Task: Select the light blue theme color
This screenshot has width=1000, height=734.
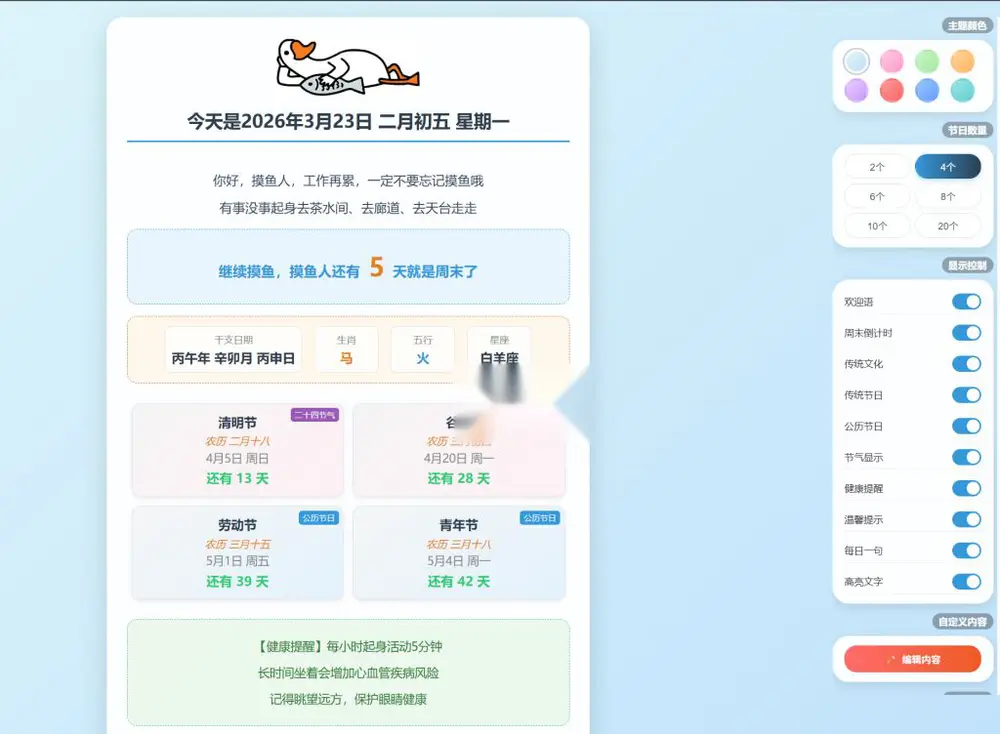Action: [856, 61]
